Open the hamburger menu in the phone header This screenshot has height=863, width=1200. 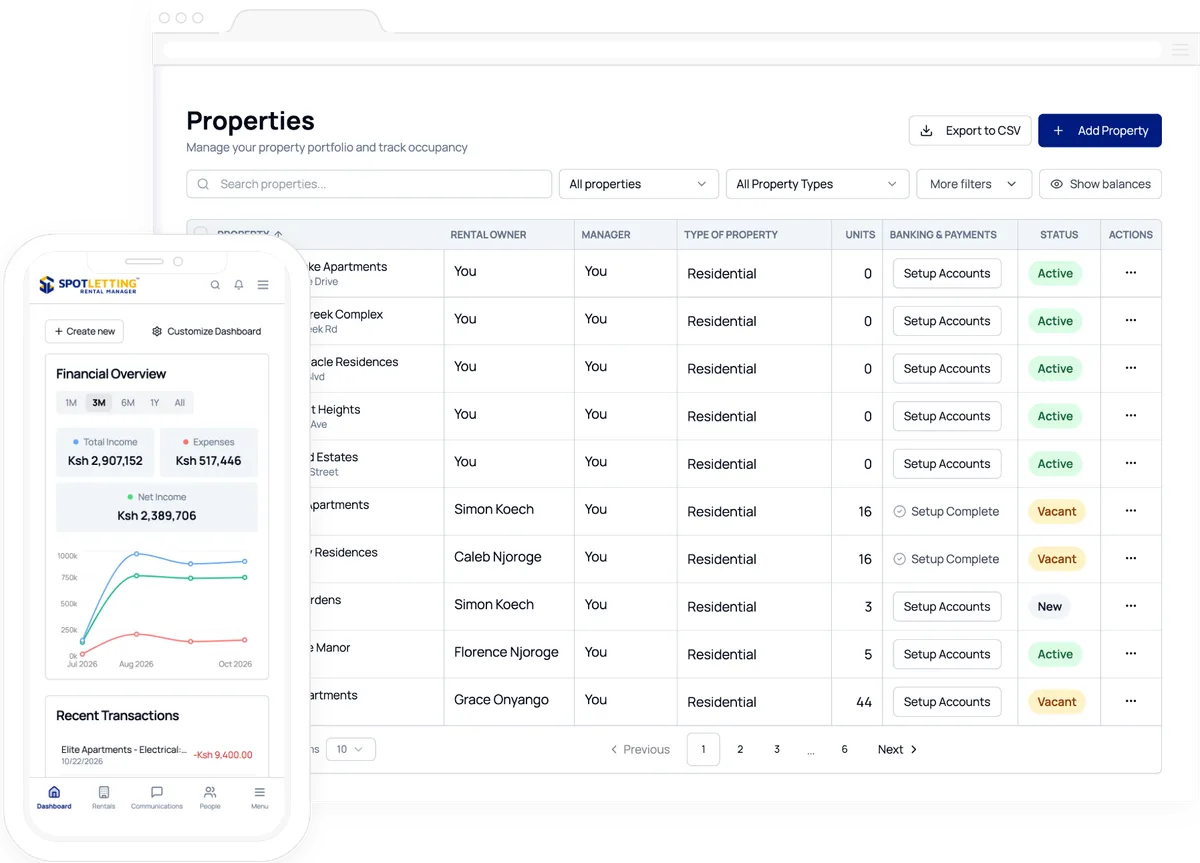[x=263, y=285]
